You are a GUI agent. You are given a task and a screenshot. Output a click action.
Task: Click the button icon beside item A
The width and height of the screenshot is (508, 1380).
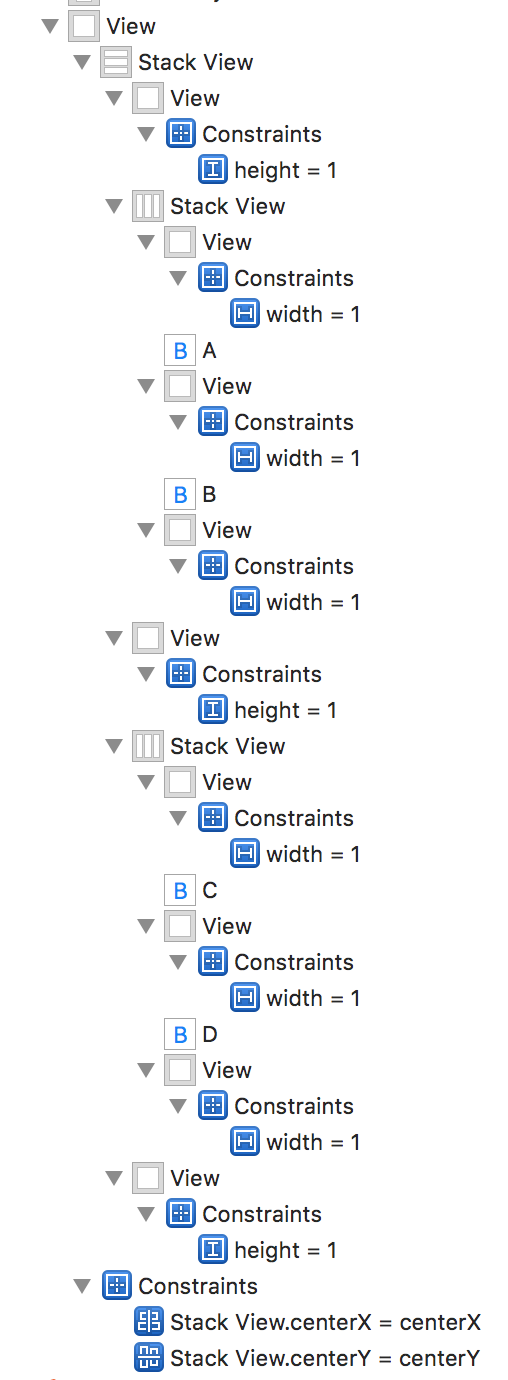point(180,350)
